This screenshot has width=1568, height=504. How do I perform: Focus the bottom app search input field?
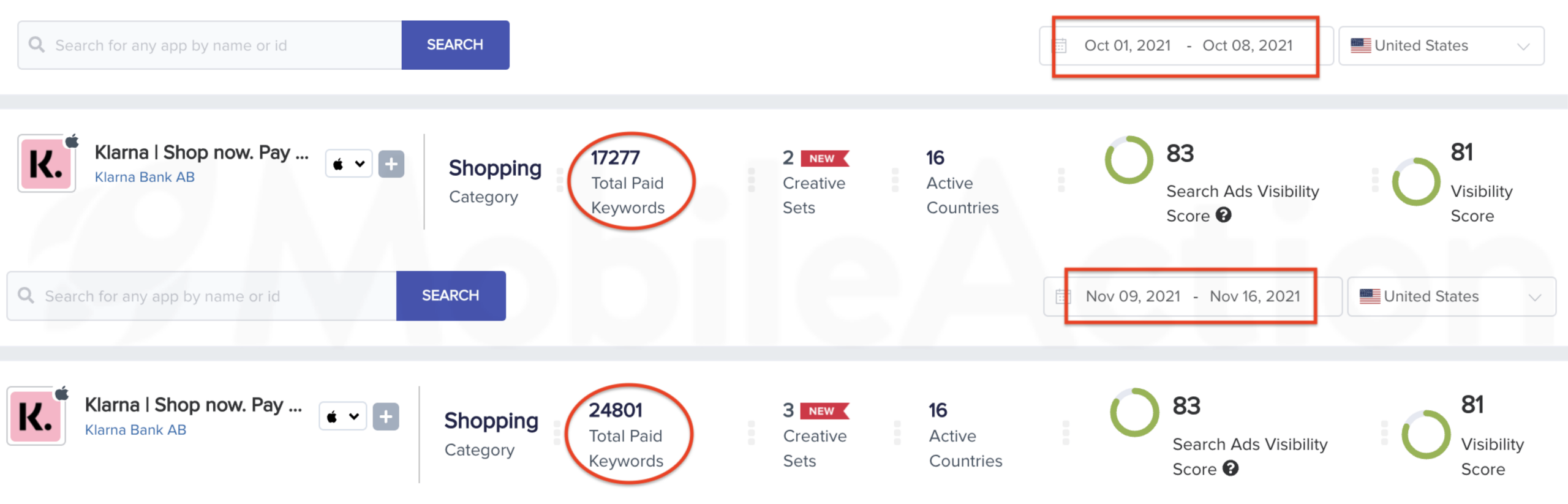click(x=202, y=296)
